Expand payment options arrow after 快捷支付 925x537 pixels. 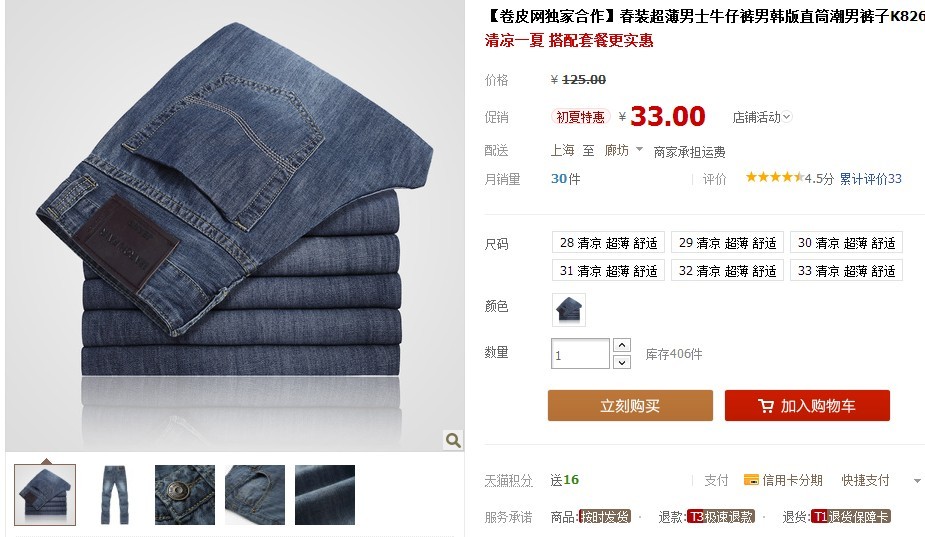[x=917, y=480]
